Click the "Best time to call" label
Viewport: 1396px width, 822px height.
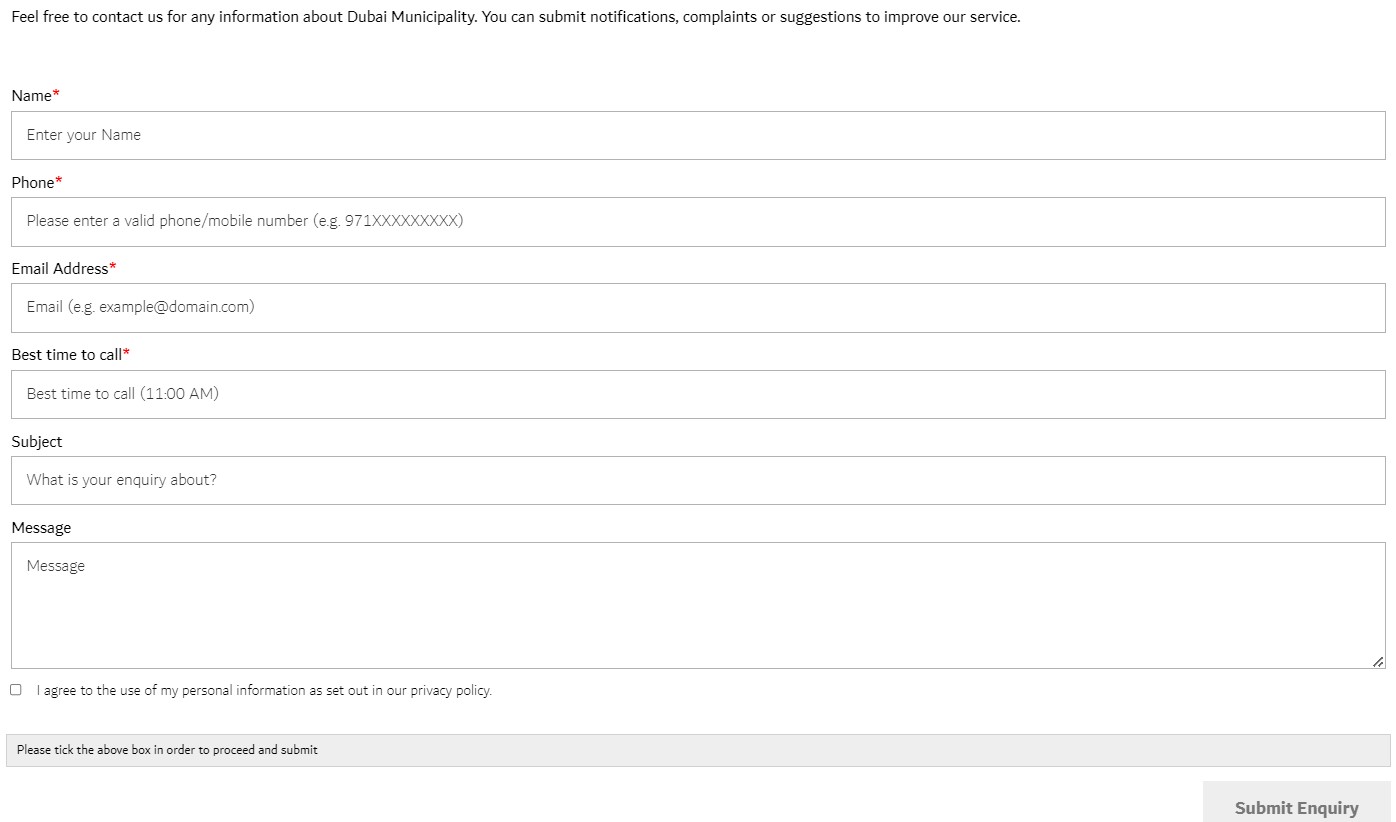coord(66,355)
